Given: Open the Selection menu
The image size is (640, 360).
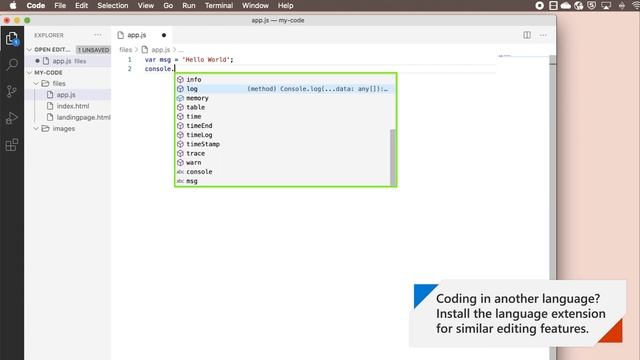Looking at the screenshot, I should click(x=112, y=5).
